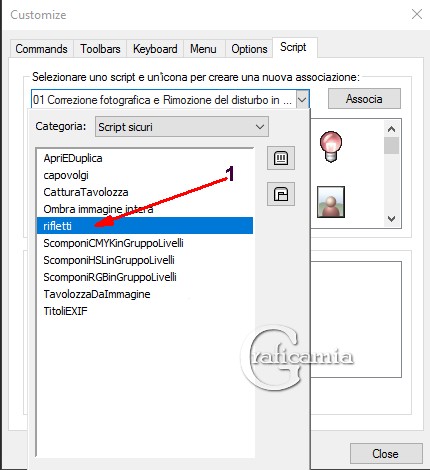The height and width of the screenshot is (470, 430).
Task: Select the rifletti script
Action: (x=145, y=226)
